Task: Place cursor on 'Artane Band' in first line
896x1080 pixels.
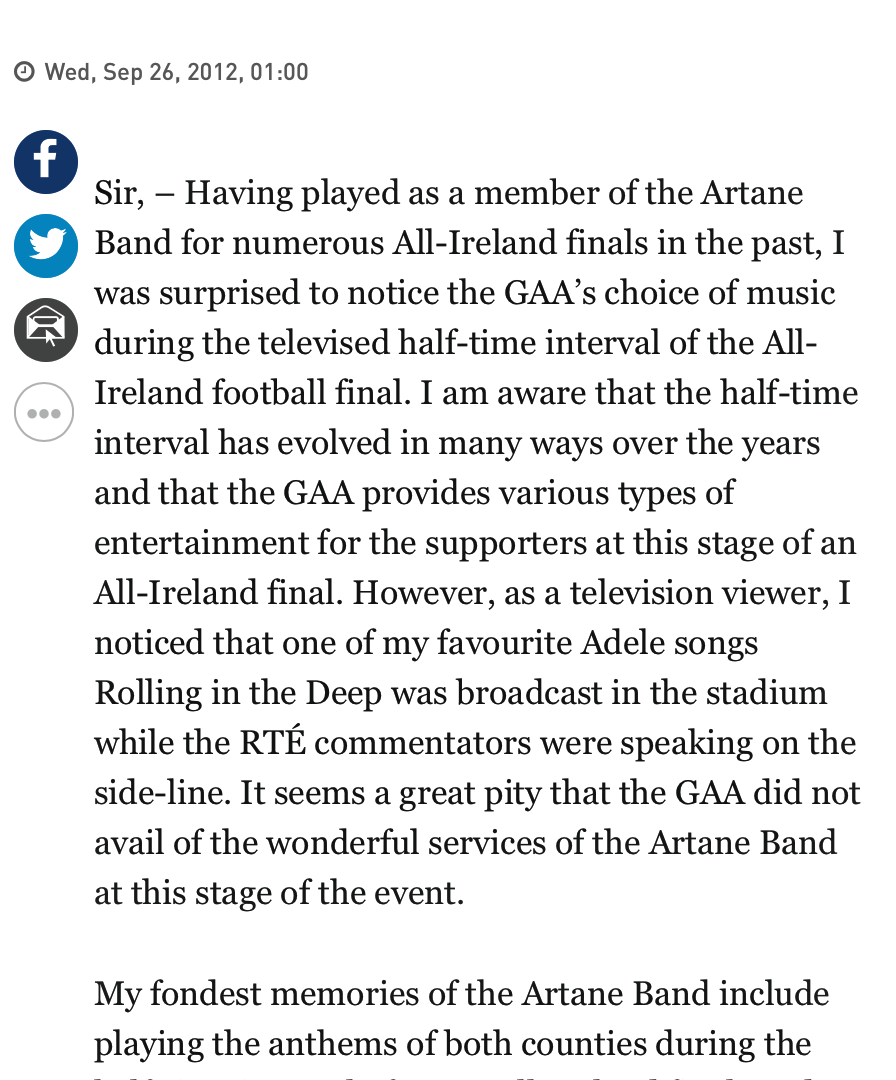Action: click(x=752, y=193)
